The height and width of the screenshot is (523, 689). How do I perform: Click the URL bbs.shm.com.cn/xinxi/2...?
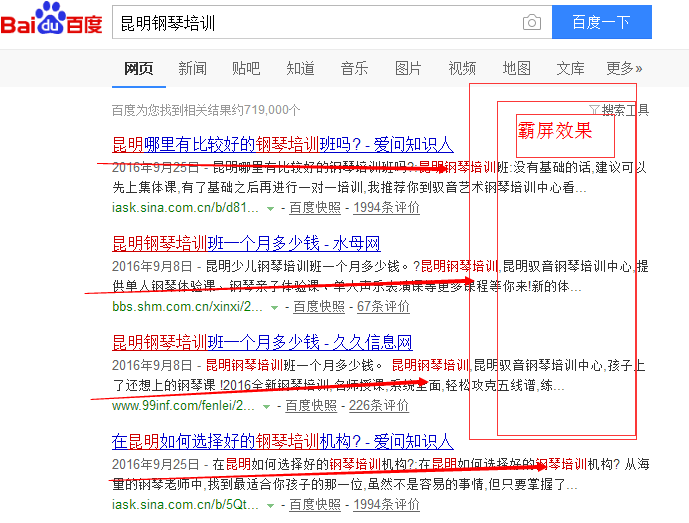click(x=187, y=306)
